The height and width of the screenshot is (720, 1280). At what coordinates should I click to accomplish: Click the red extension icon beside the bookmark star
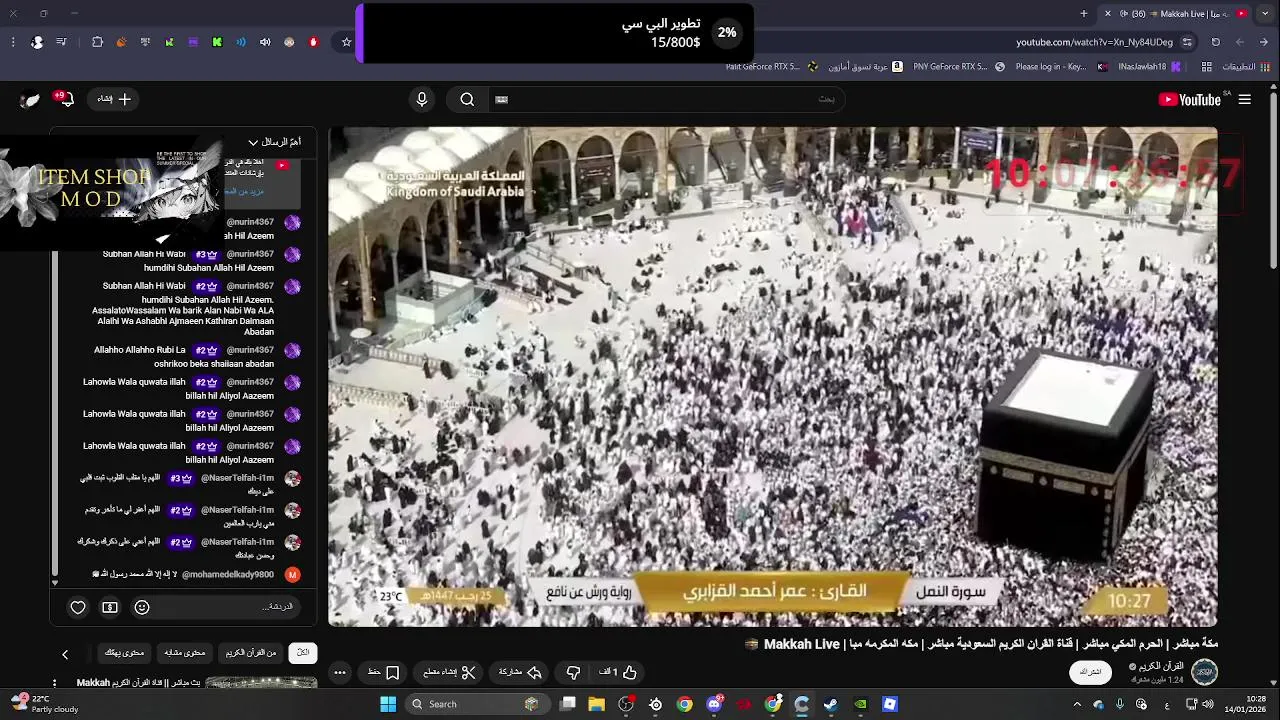[x=313, y=42]
